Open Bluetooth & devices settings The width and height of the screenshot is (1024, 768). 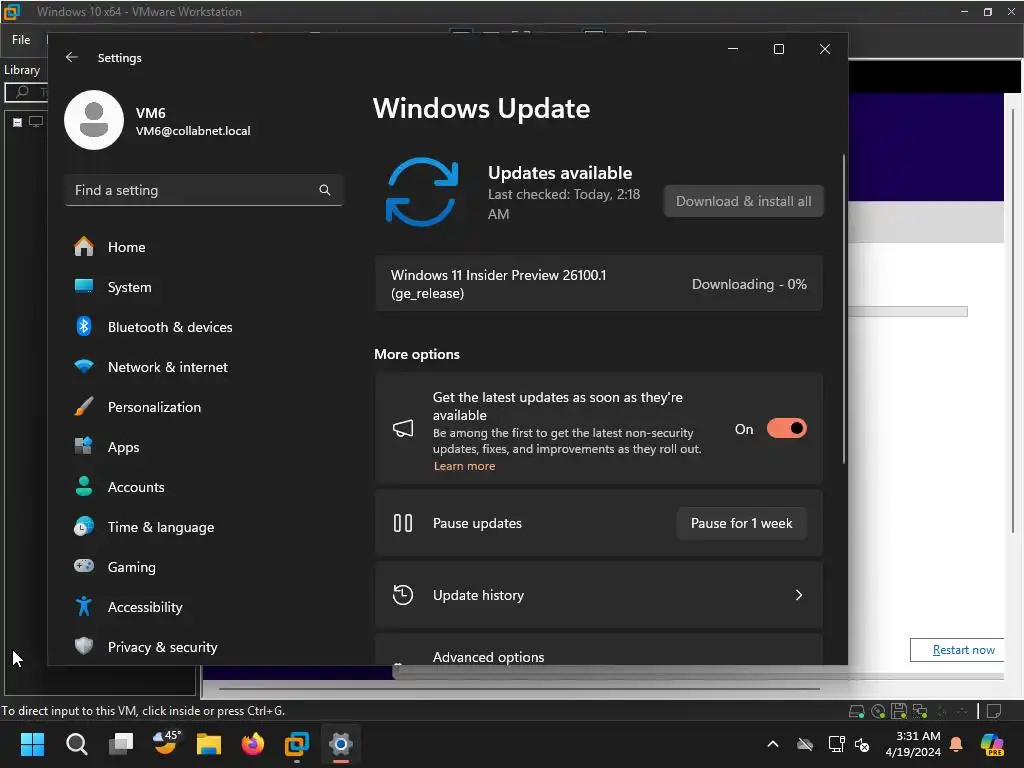coord(170,327)
